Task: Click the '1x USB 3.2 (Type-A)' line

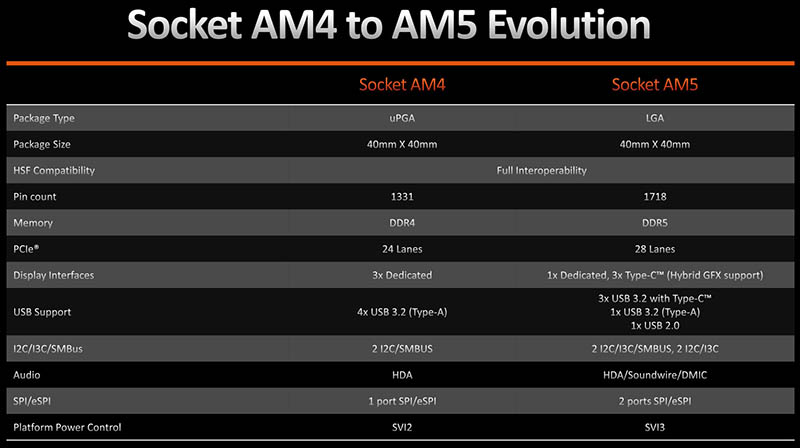Action: pos(655,312)
